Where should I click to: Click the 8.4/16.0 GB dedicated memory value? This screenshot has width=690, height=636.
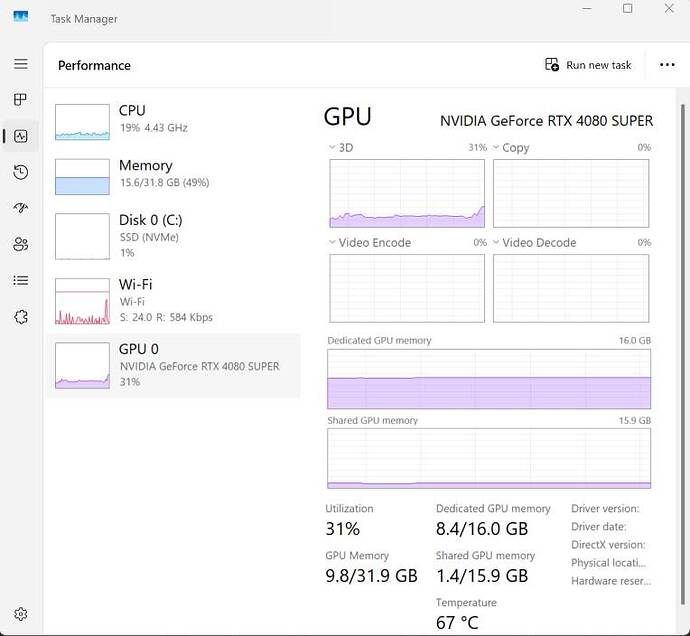482,529
